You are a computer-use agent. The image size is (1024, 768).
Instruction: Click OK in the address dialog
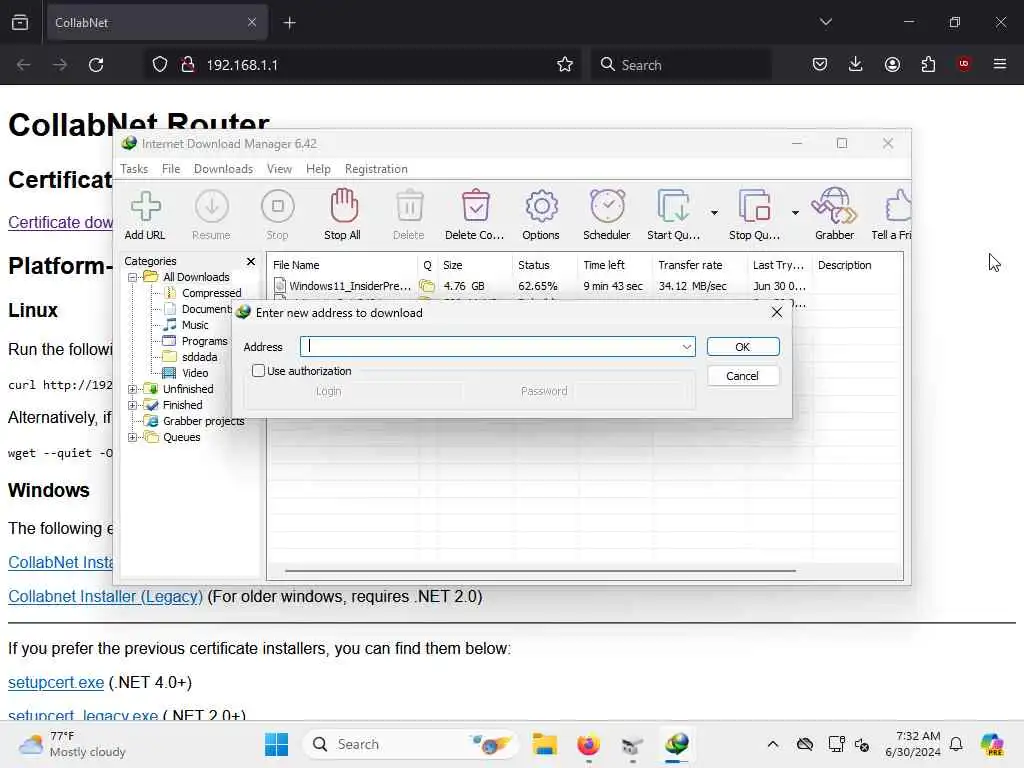point(743,347)
